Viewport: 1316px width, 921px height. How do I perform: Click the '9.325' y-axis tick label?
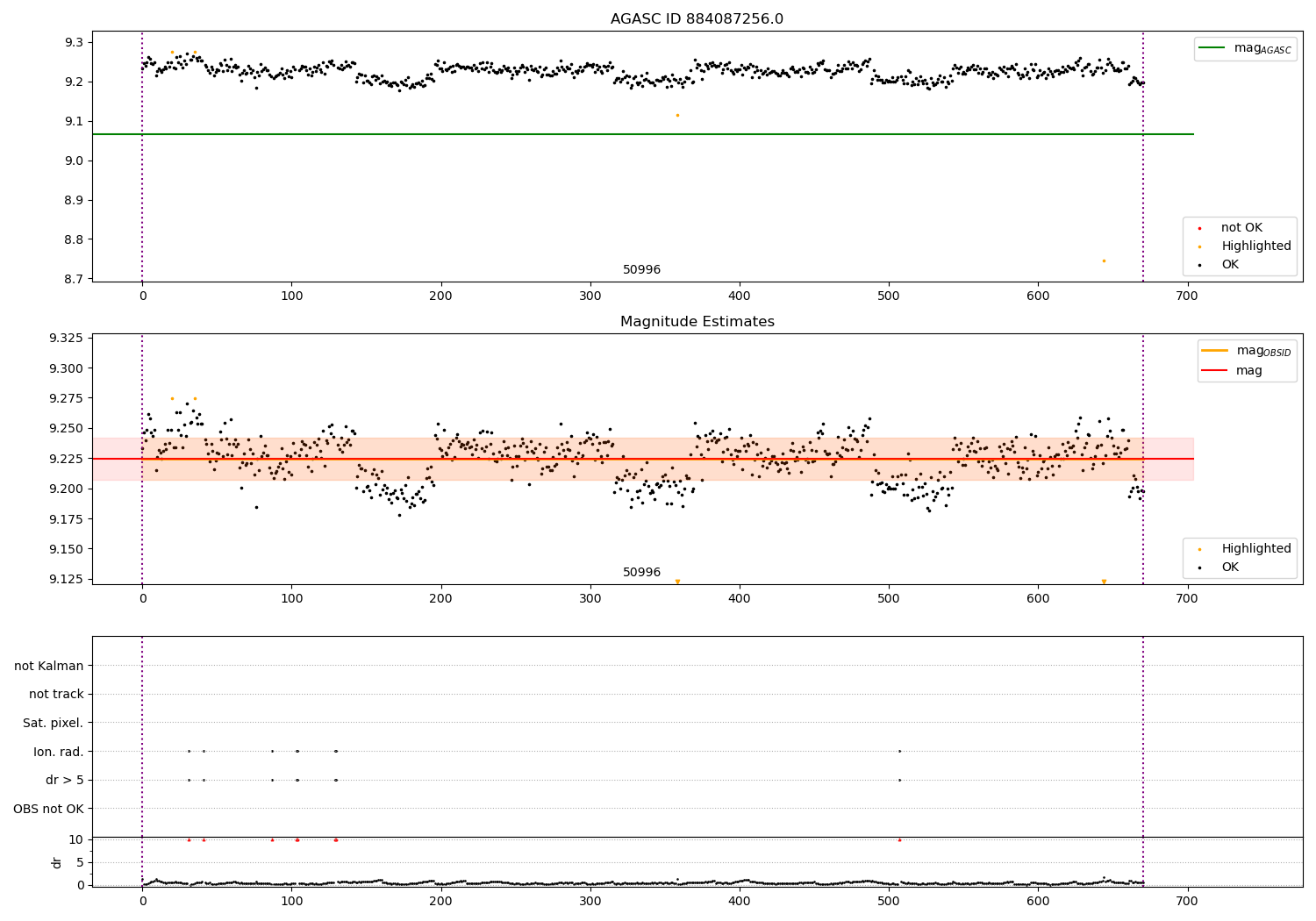(67, 339)
